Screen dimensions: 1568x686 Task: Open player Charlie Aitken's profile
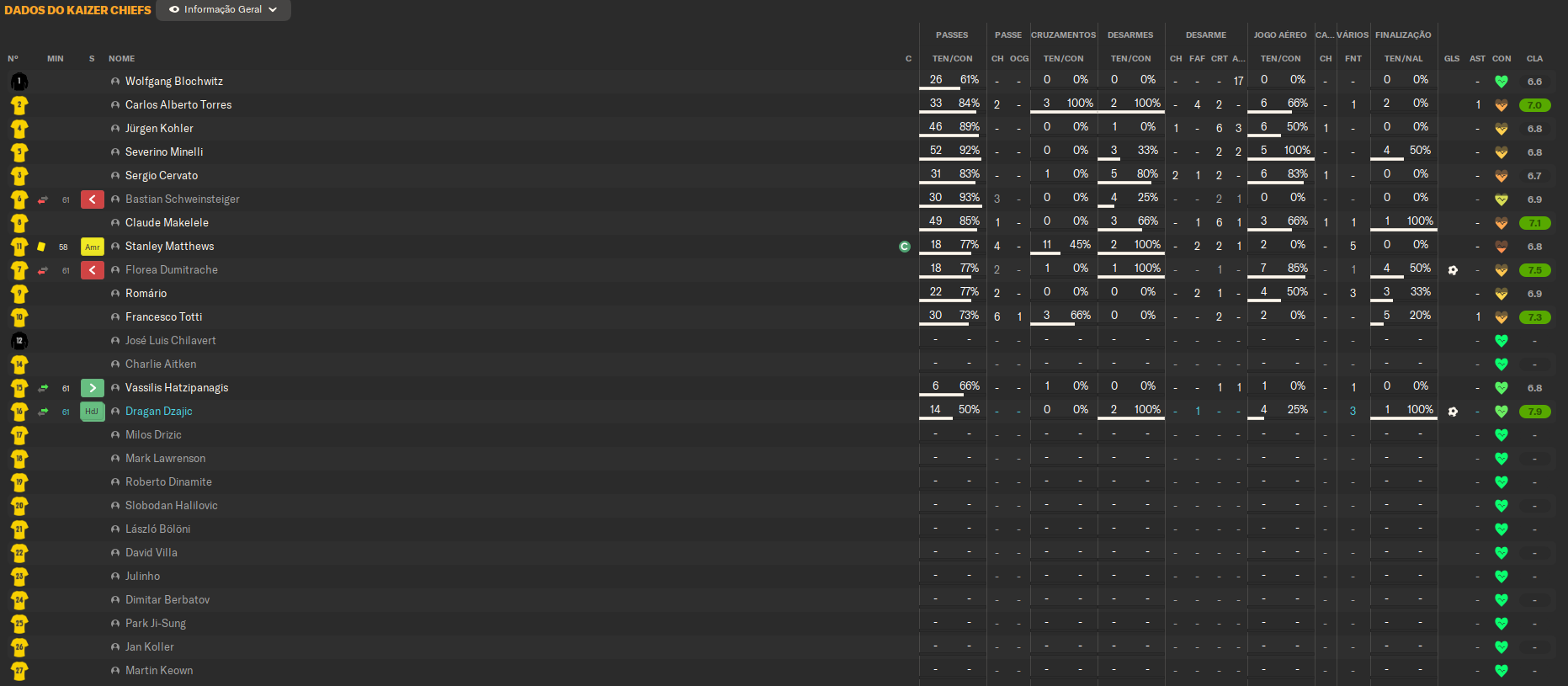click(x=161, y=364)
